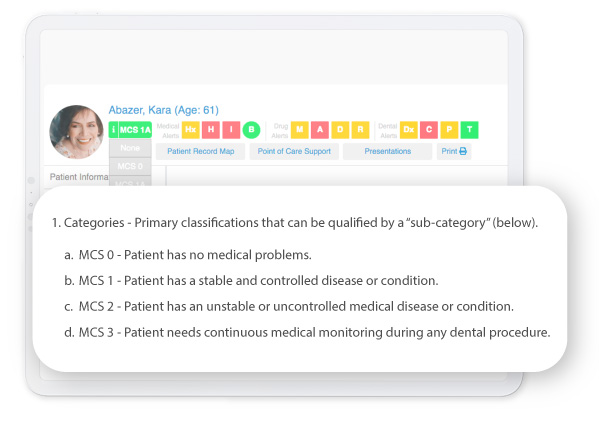Open the yellow M drug alert

(300, 130)
